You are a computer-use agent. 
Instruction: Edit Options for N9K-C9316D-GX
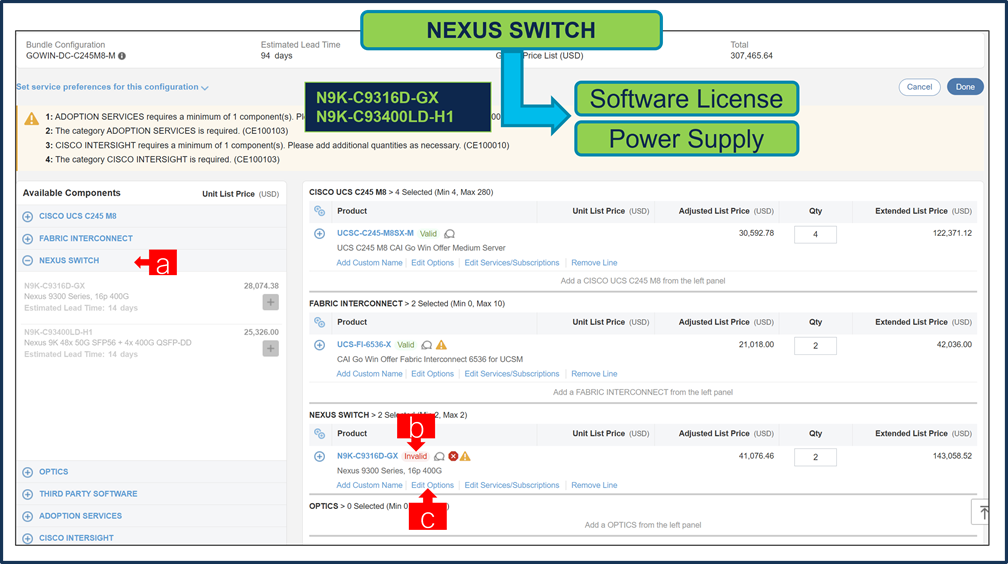pyautogui.click(x=433, y=486)
